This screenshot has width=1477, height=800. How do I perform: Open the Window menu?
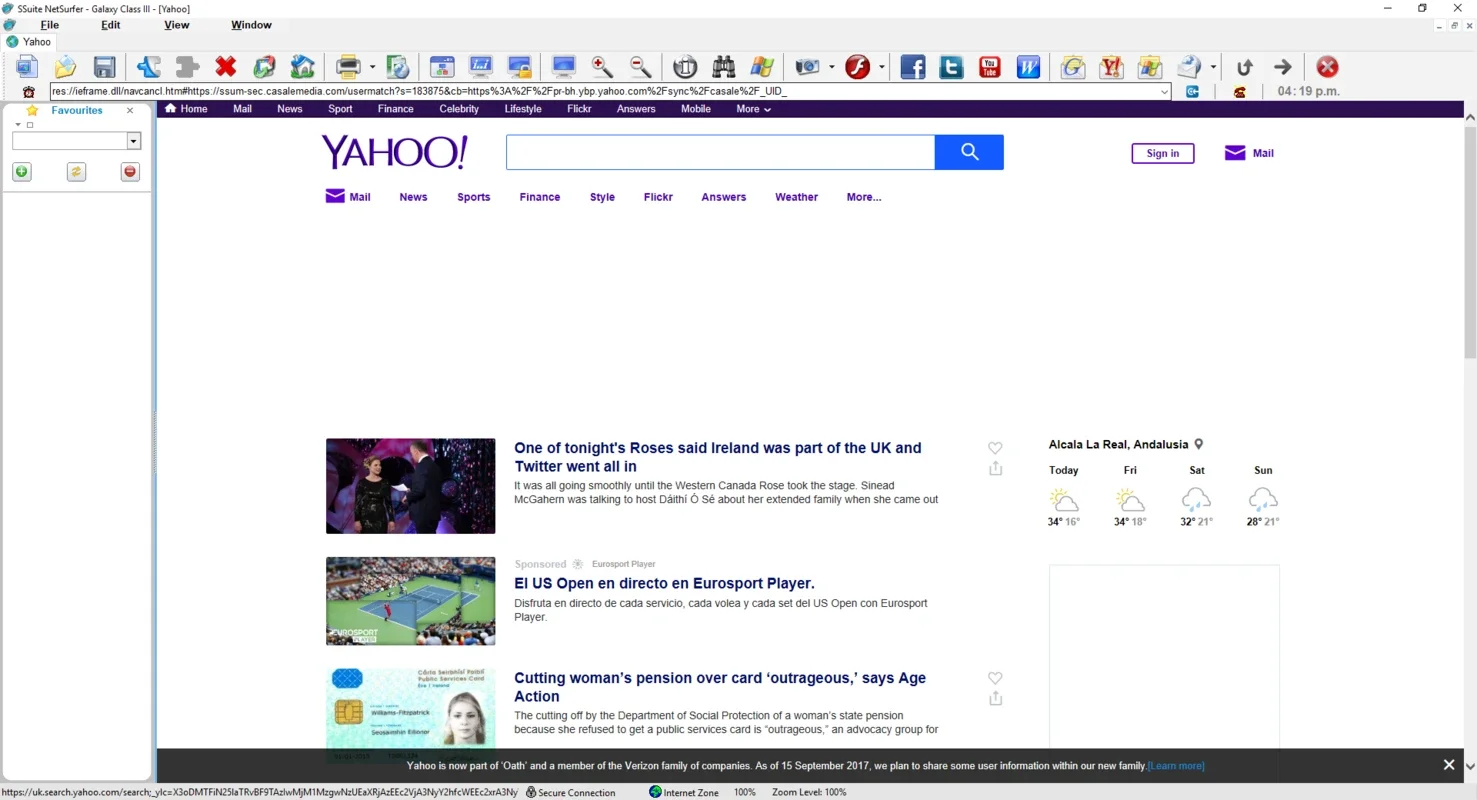click(251, 25)
